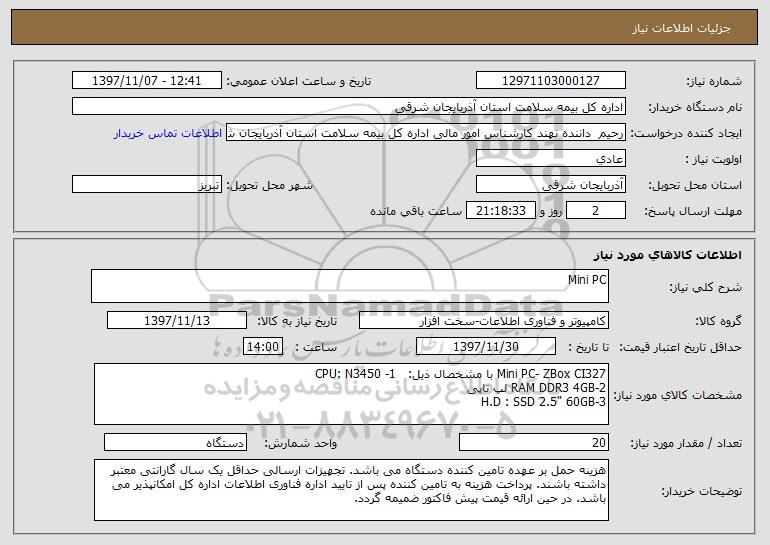Image resolution: width=770 pixels, height=545 pixels.
Task: Click label نام دستگاه خریدار
Action: coord(695,107)
